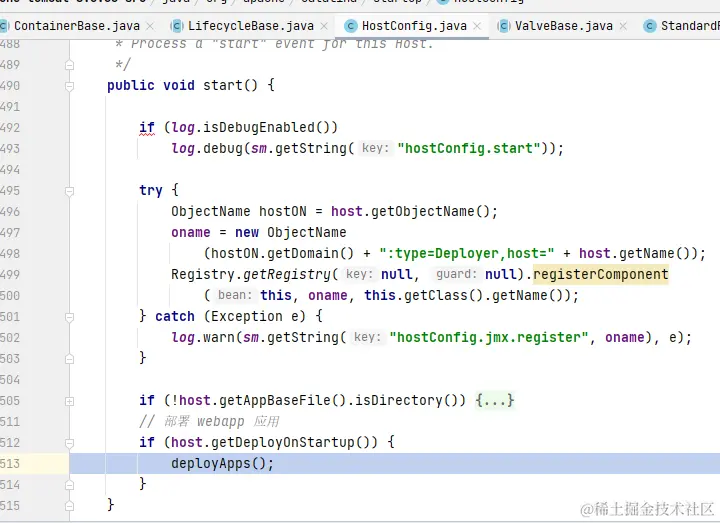Click the ValveBase.java class icon
Screen dimensions: 720x523
503,26
